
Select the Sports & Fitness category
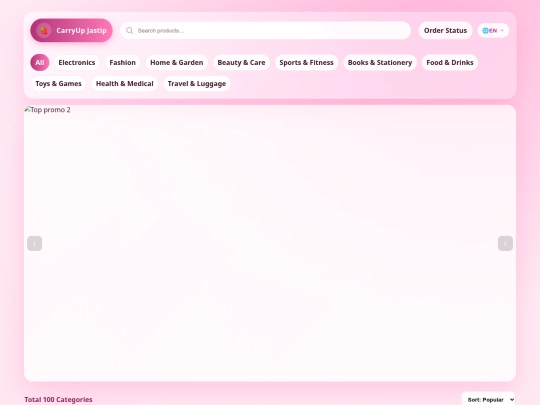307,62
